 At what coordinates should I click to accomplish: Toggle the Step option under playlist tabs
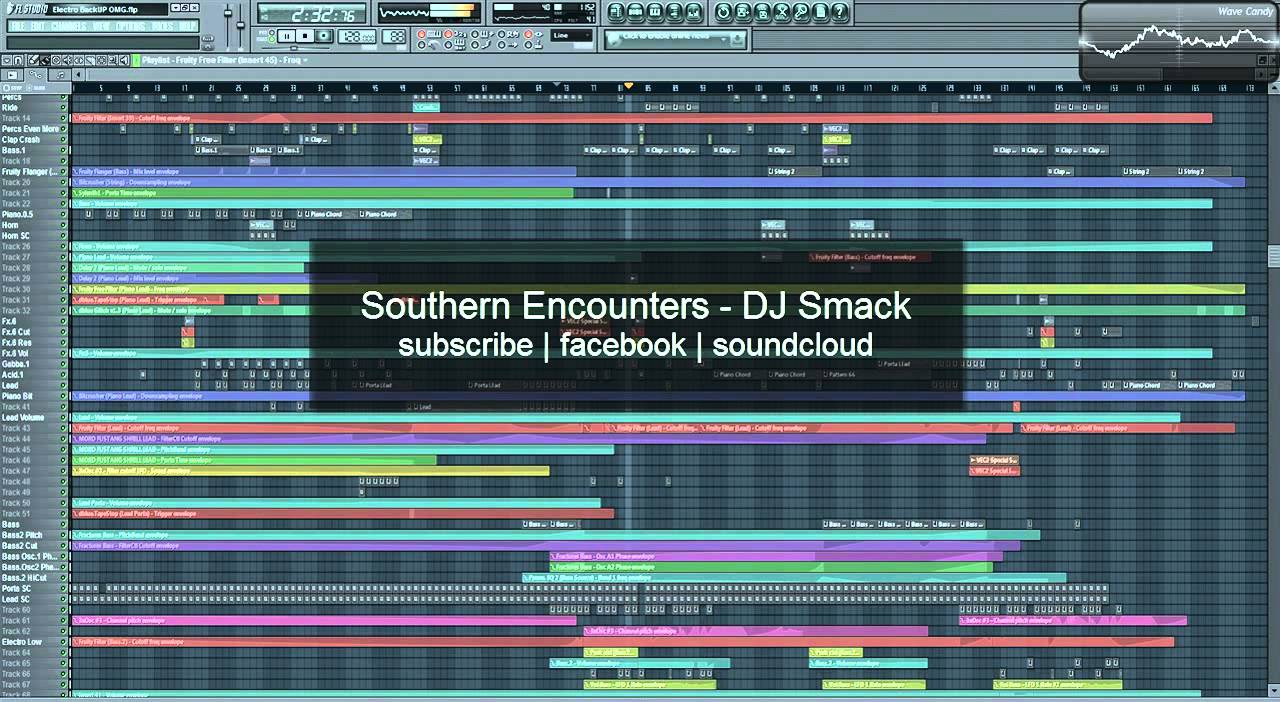click(x=13, y=87)
